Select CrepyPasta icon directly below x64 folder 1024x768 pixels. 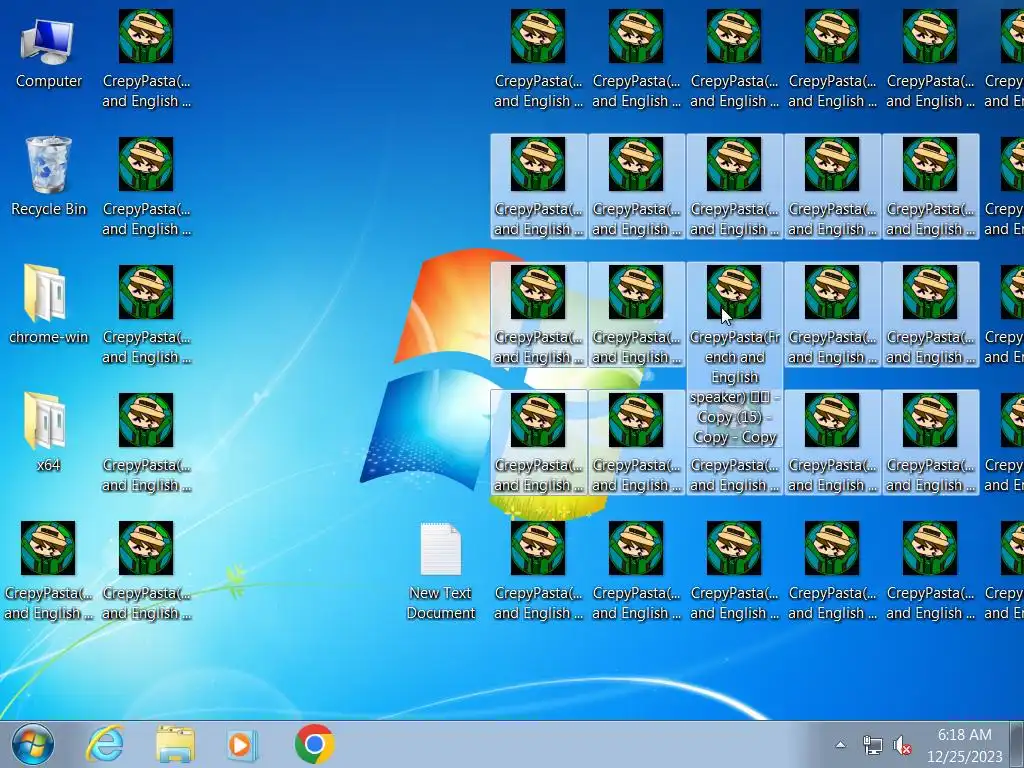click(48, 569)
